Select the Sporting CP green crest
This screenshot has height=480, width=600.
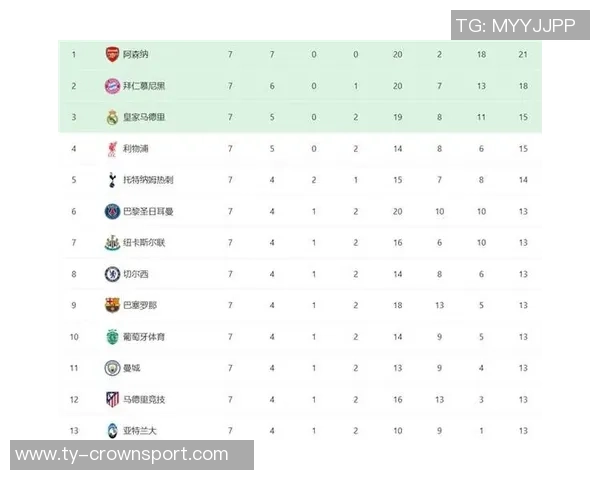tap(112, 337)
